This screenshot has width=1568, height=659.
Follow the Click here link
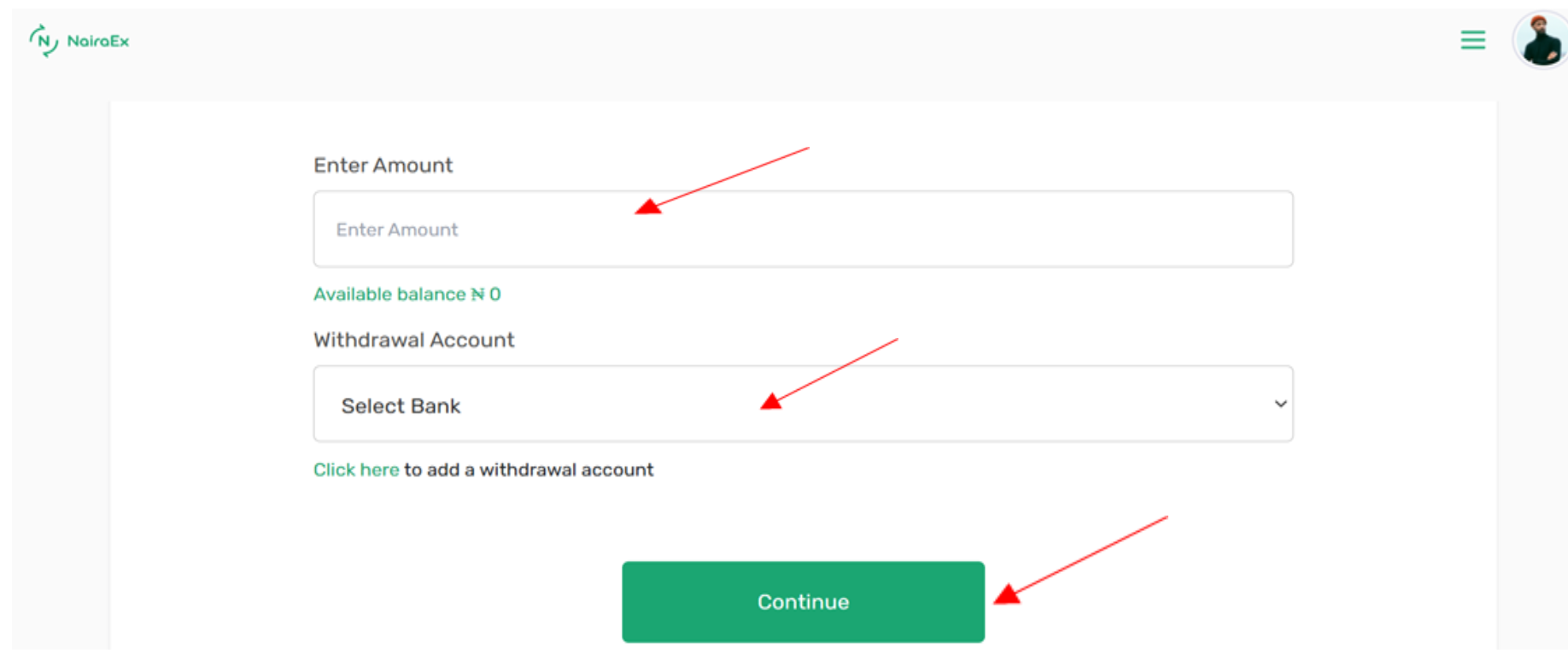coord(356,469)
